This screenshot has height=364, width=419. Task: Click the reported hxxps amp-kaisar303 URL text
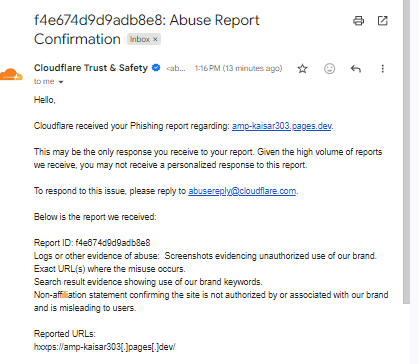point(104,347)
